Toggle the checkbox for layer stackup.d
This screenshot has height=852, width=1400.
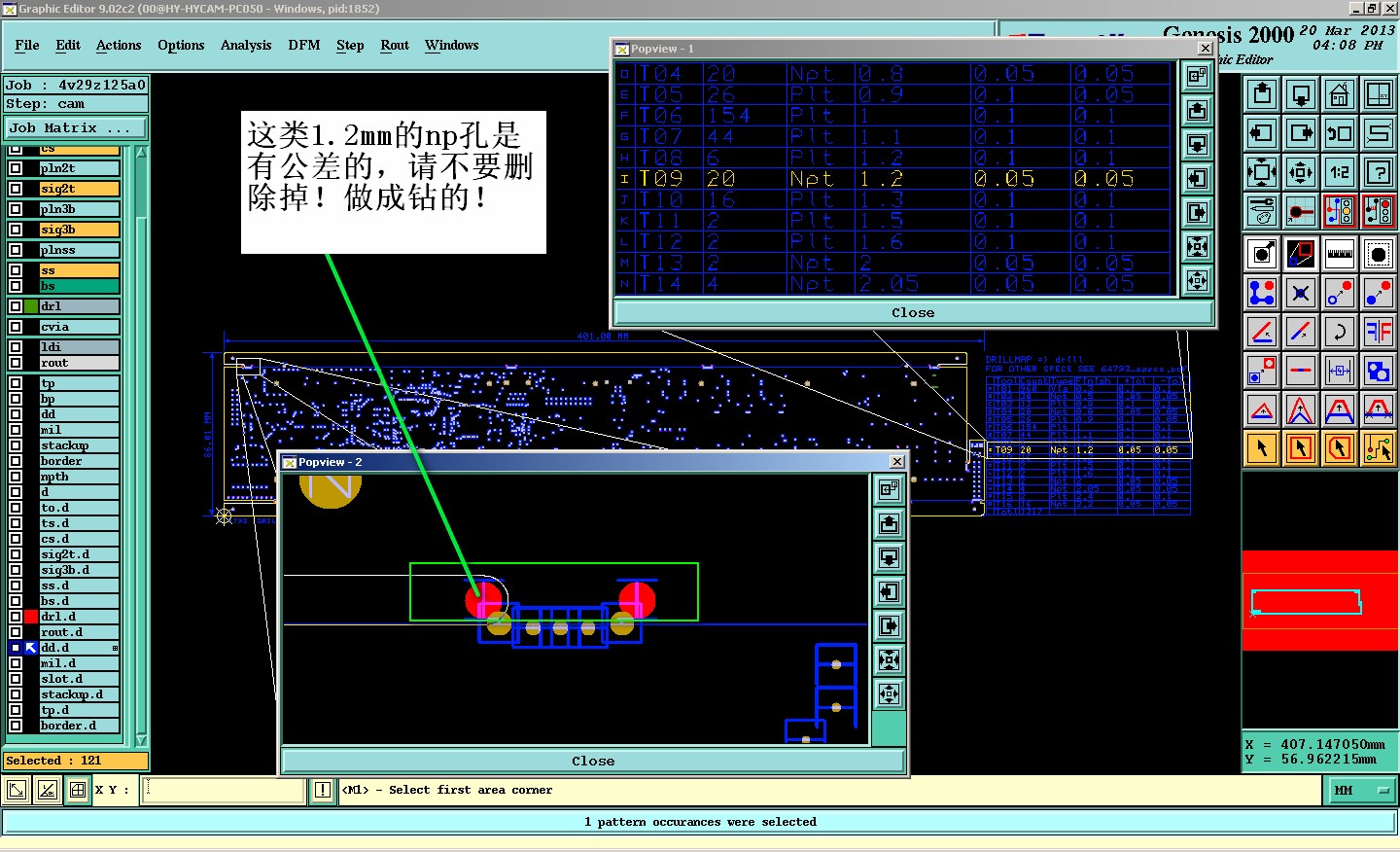[x=16, y=694]
